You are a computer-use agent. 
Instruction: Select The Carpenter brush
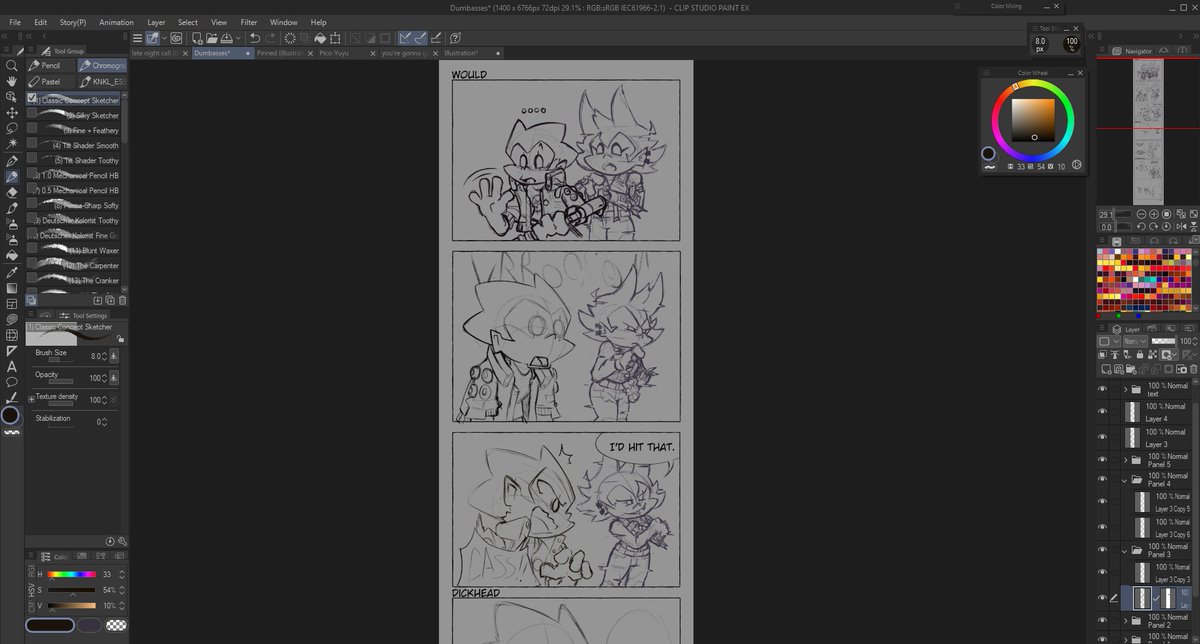pyautogui.click(x=72, y=265)
